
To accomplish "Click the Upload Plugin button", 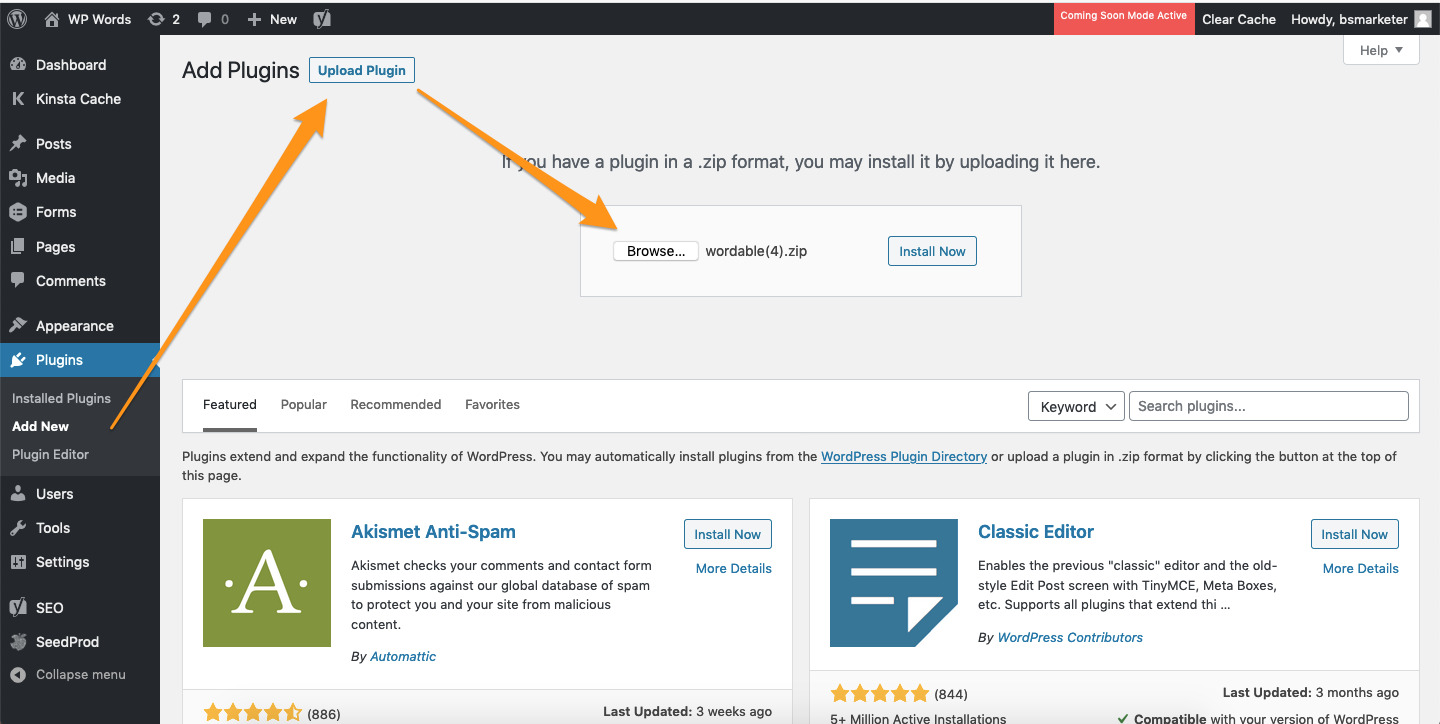I will point(361,70).
